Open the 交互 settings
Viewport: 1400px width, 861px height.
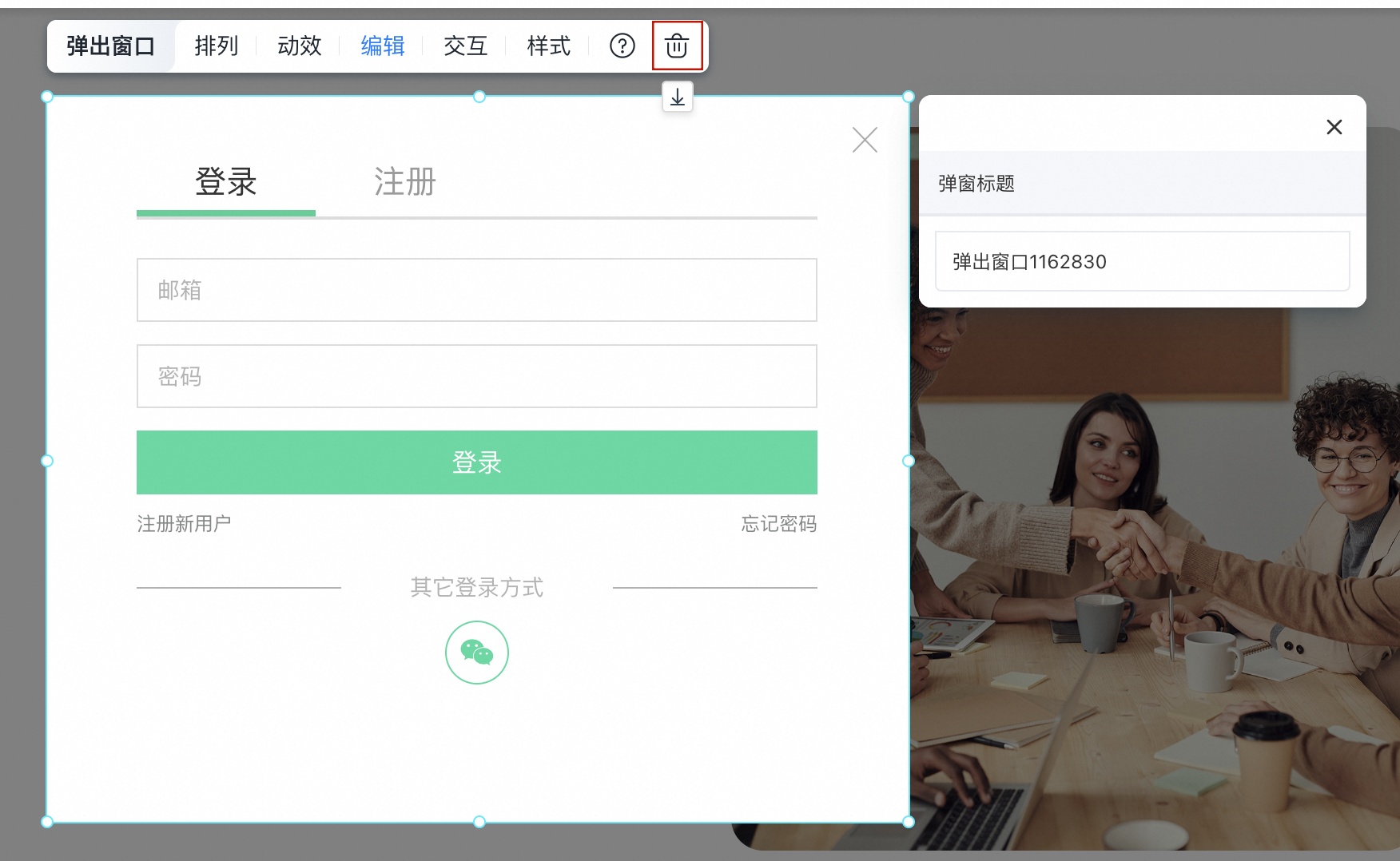point(465,46)
